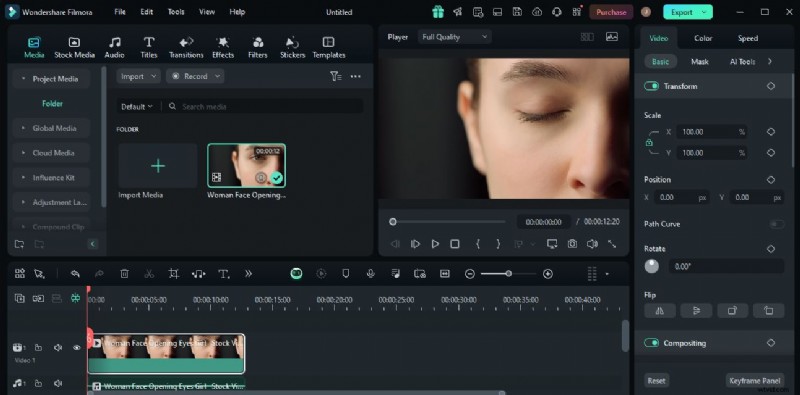
Task: Click the split scissors icon
Action: click(149, 274)
